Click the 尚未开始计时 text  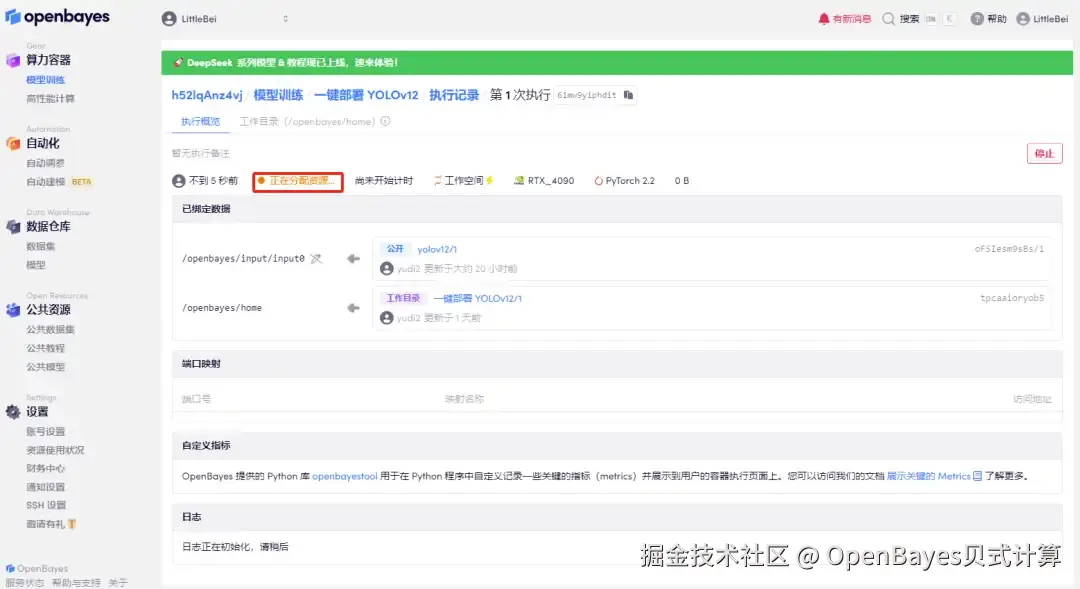tap(384, 180)
